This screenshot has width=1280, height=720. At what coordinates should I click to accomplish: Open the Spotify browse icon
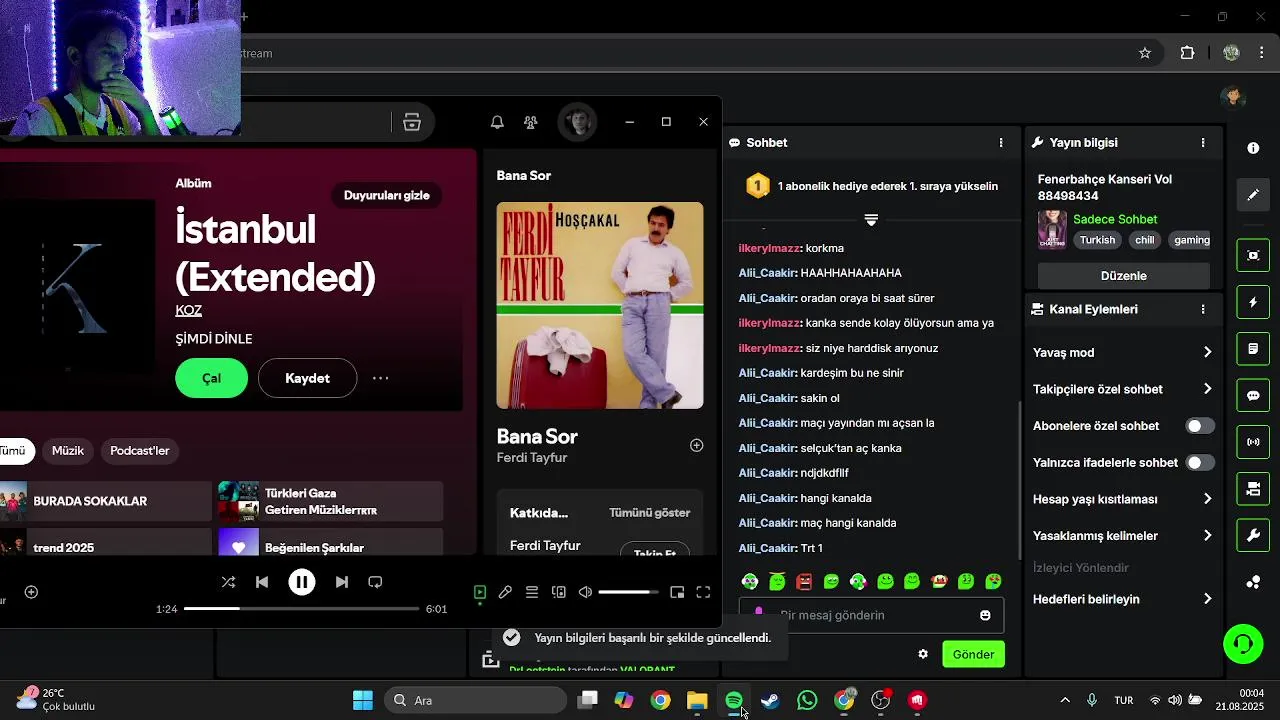(412, 122)
